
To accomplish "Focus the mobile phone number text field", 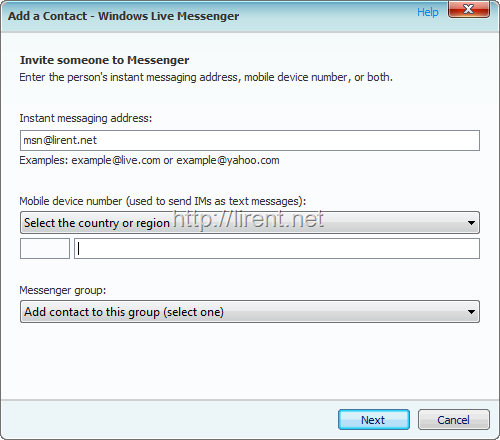I will [x=277, y=248].
